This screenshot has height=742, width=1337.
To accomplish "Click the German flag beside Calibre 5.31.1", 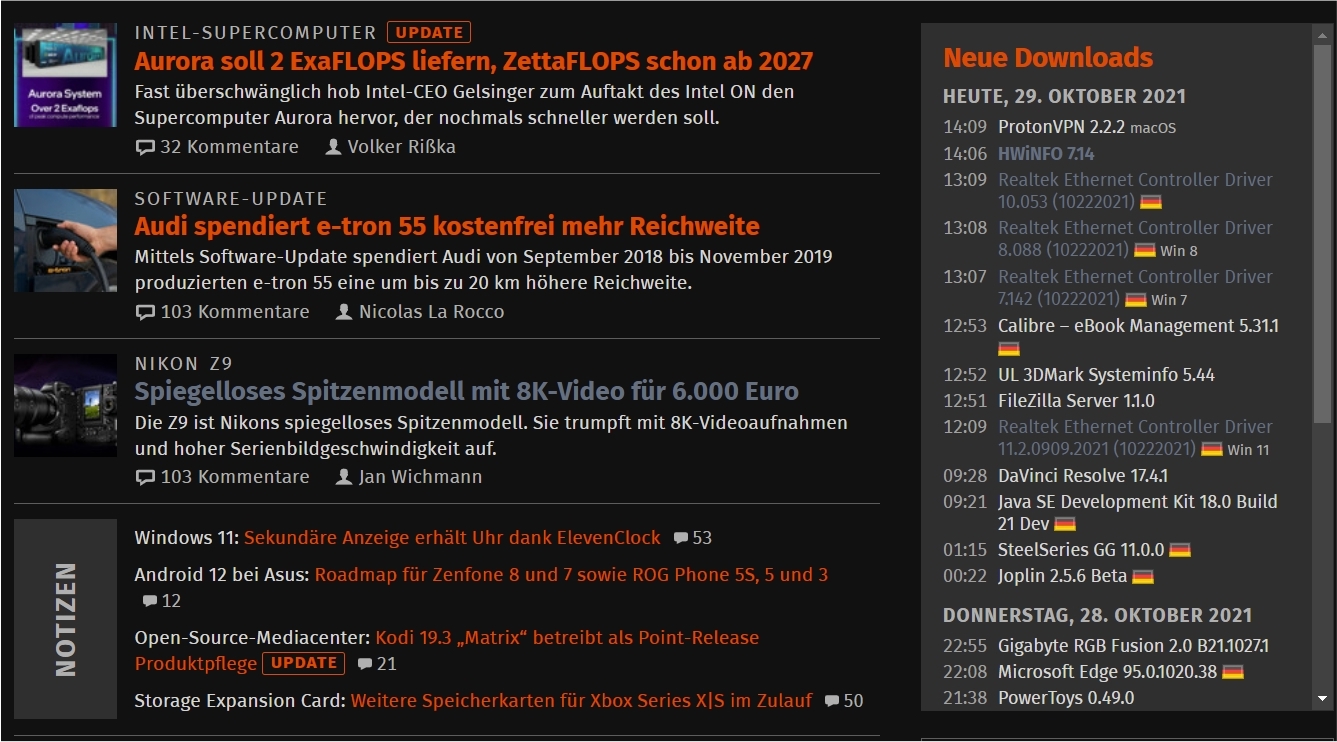I will pyautogui.click(x=1009, y=348).
